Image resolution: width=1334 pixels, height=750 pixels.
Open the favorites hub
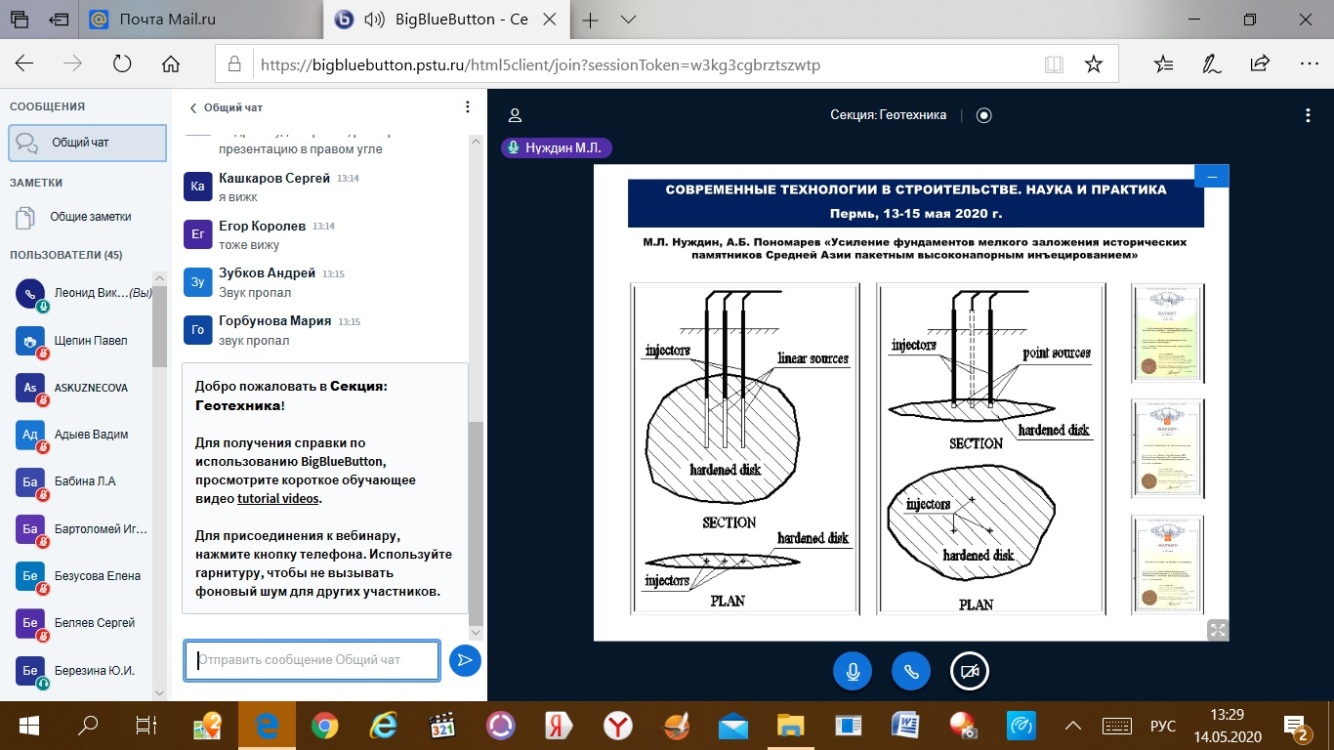tap(1164, 64)
